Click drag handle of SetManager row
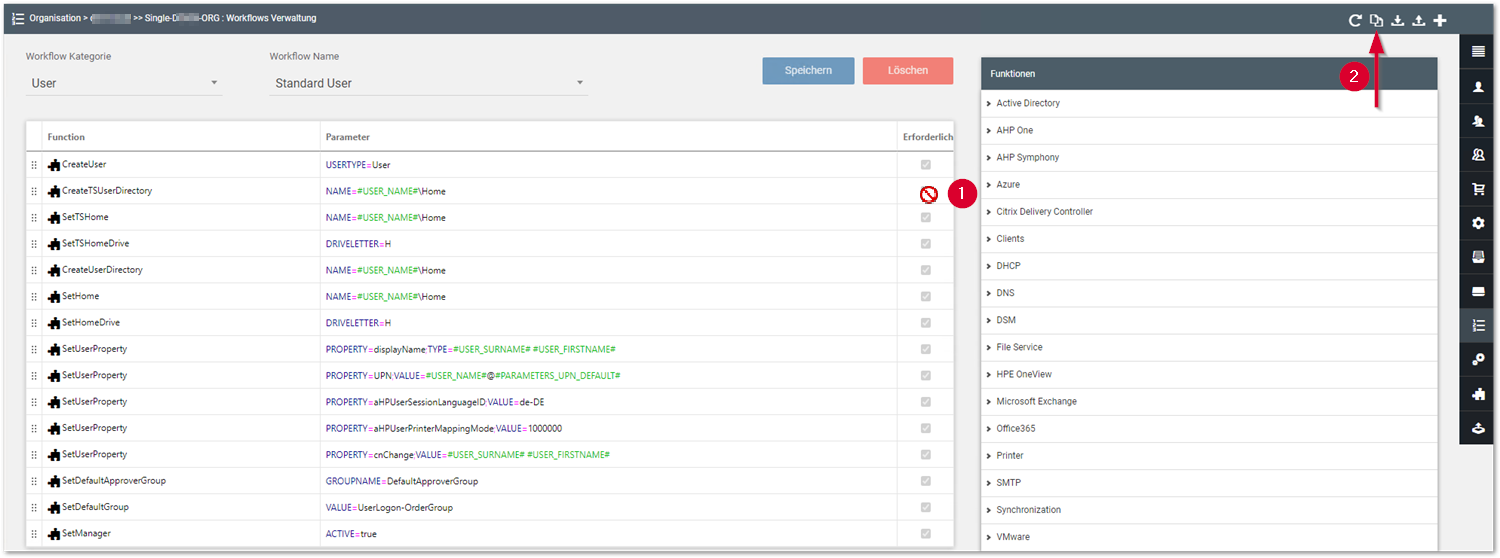This screenshot has width=1500, height=558. pos(33,534)
